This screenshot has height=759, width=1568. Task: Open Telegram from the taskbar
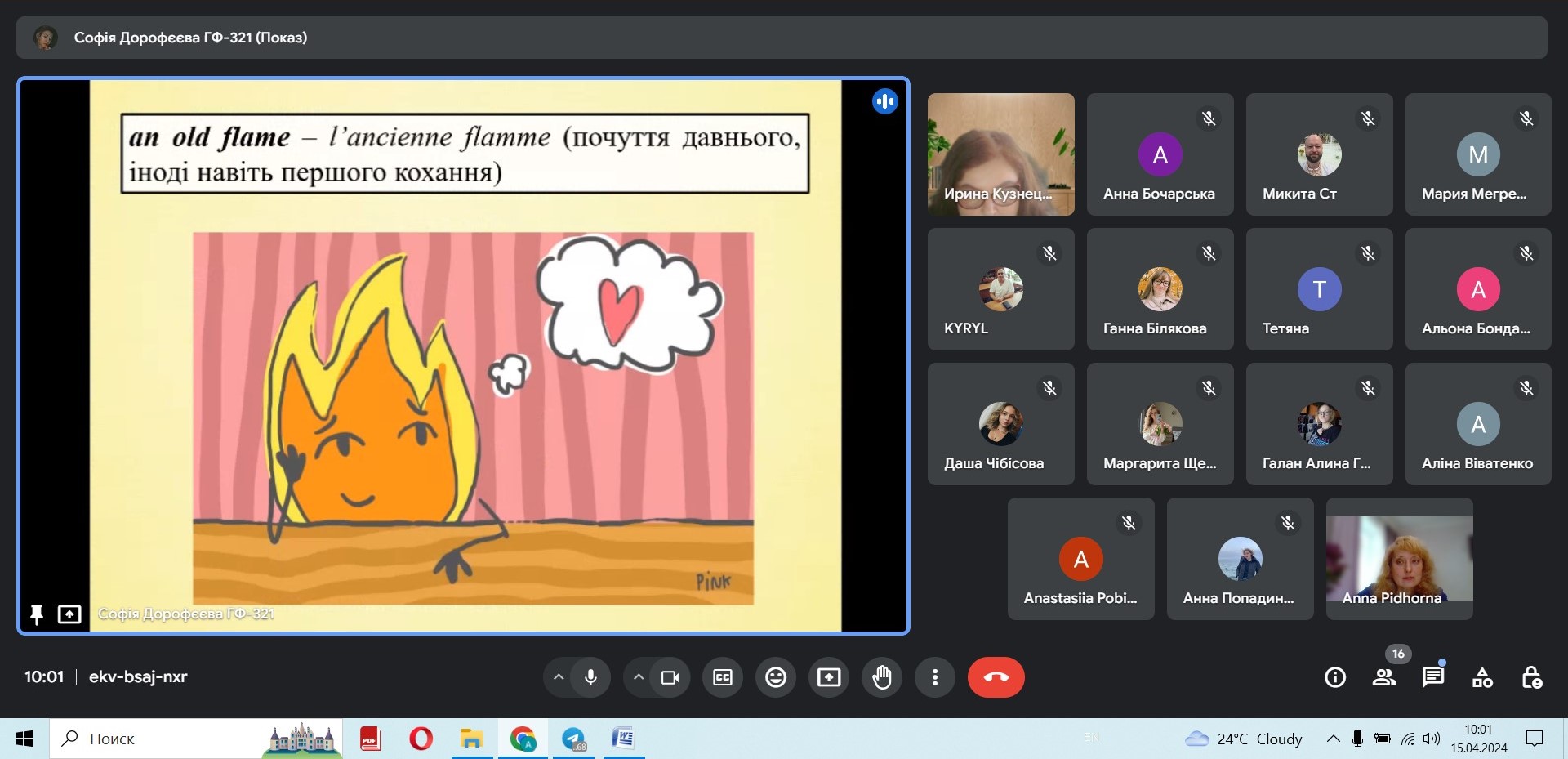click(574, 739)
